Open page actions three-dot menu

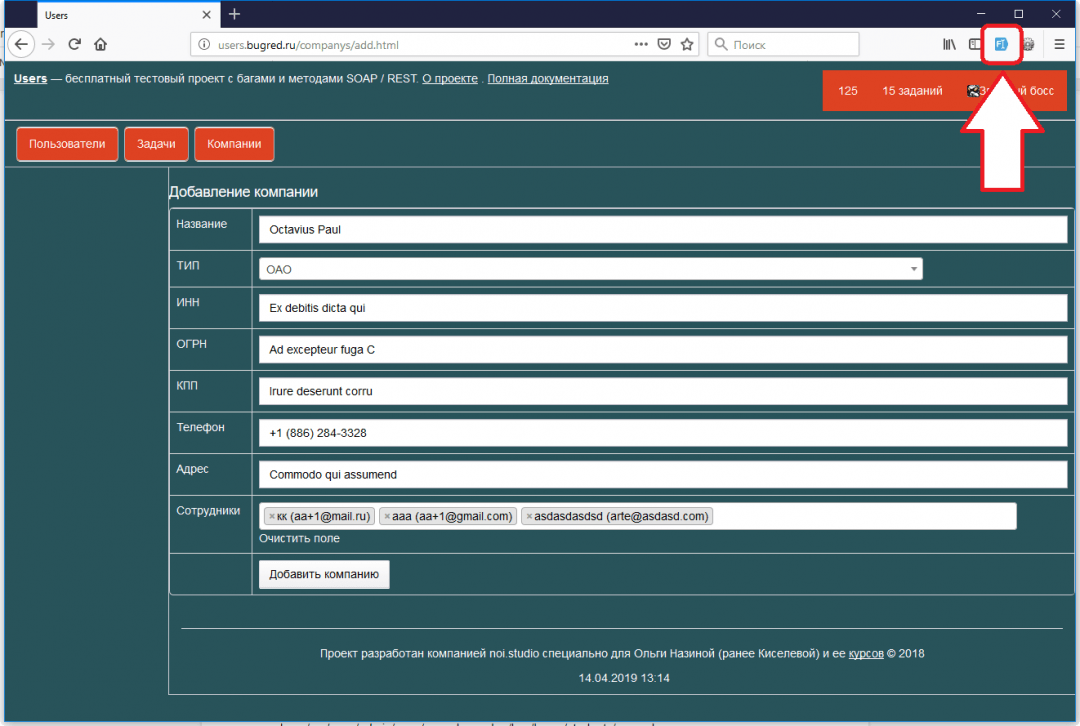pyautogui.click(x=641, y=44)
